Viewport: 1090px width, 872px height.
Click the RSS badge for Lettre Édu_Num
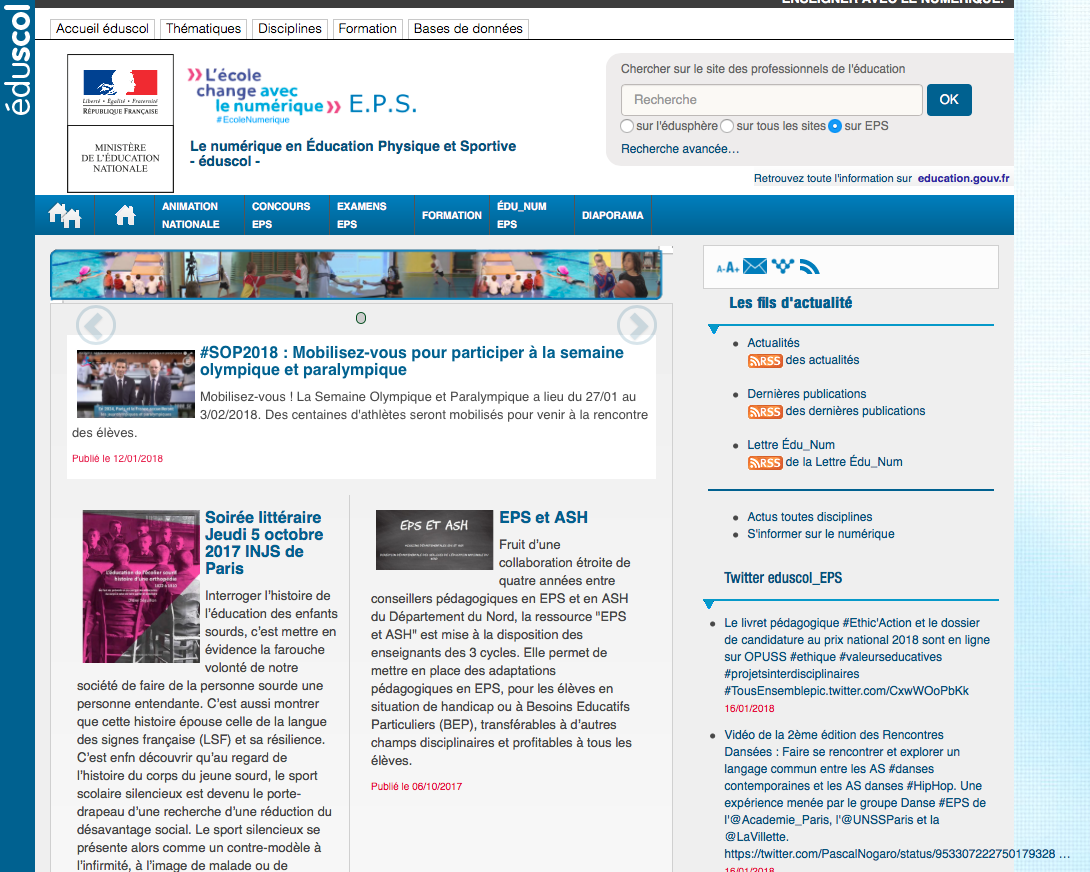[765, 462]
